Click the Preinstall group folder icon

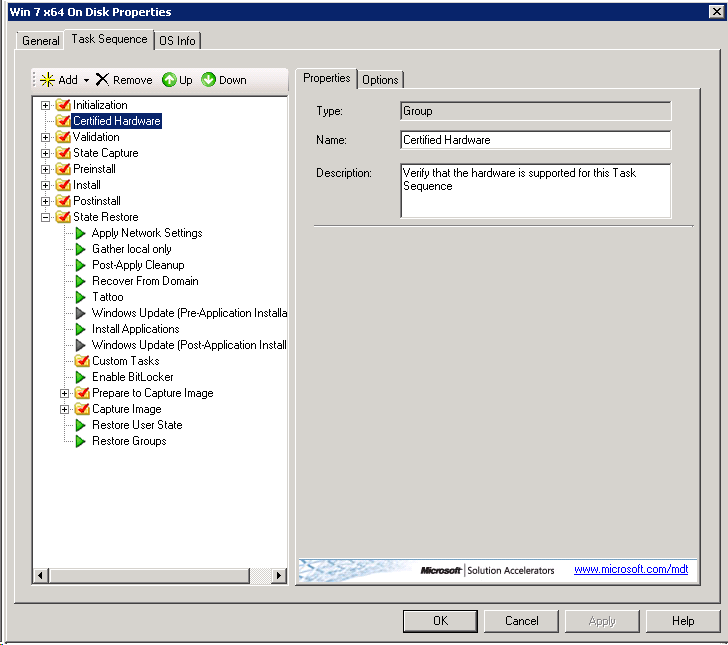point(63,169)
